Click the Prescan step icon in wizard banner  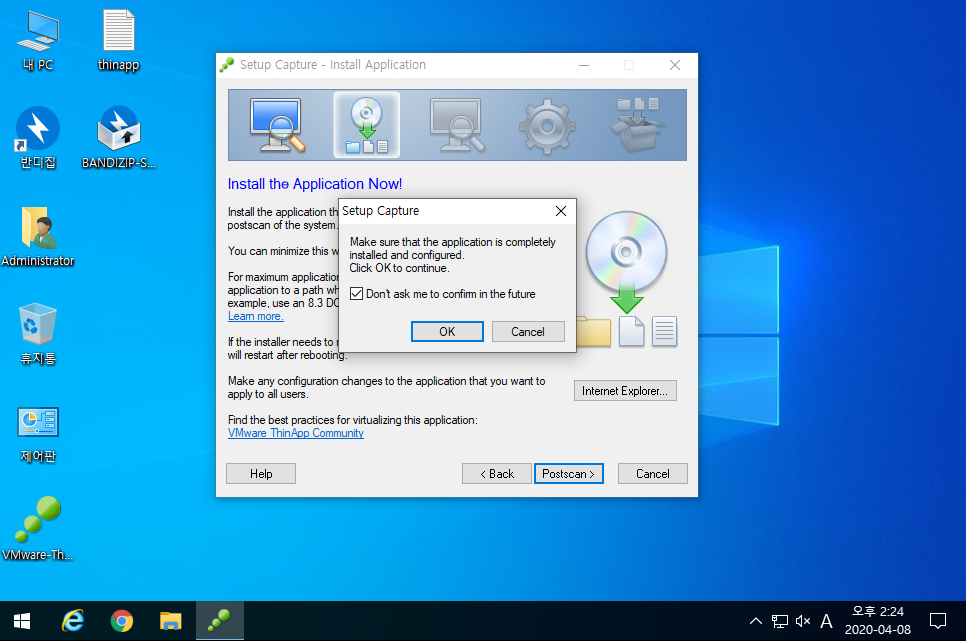(277, 125)
